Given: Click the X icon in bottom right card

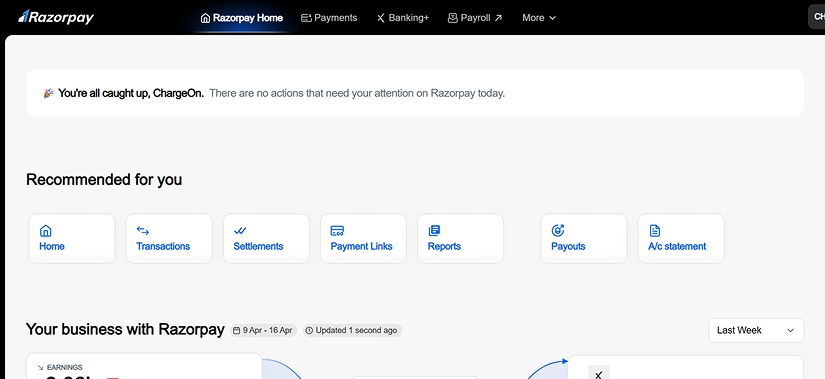Looking at the screenshot, I should [598, 375].
